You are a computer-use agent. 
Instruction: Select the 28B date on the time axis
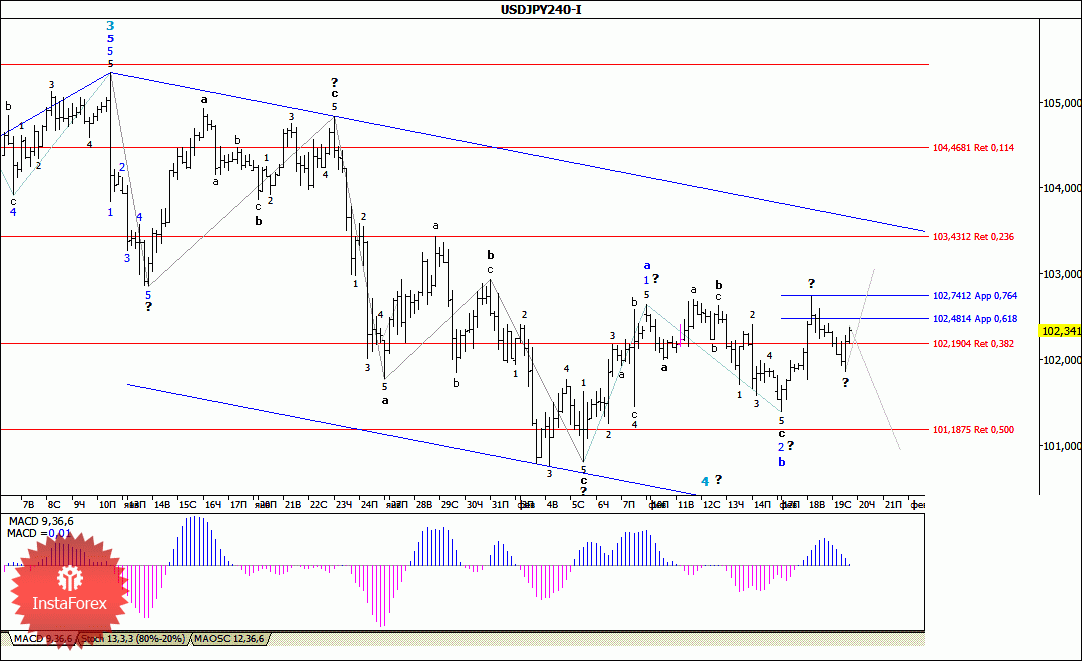coord(424,505)
